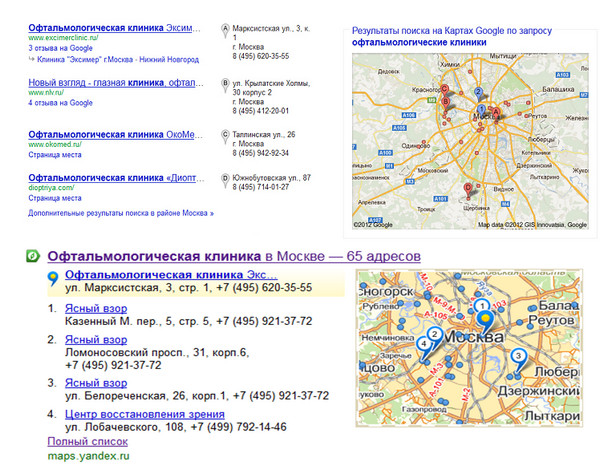Select marker 2 on the Yandex map
The height and width of the screenshot is (471, 600).
(434, 334)
